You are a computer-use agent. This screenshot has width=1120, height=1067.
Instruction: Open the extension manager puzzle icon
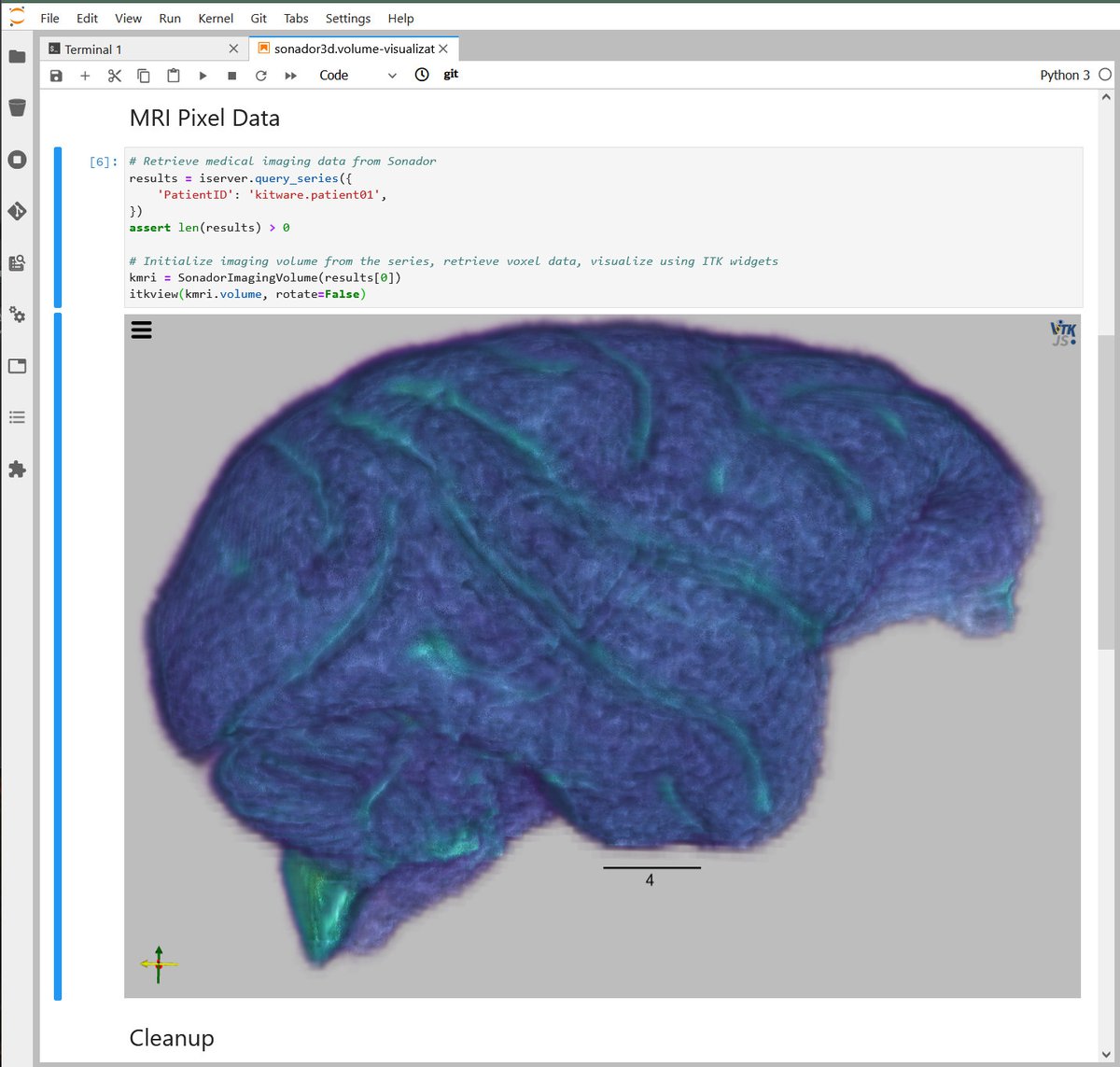tap(17, 470)
